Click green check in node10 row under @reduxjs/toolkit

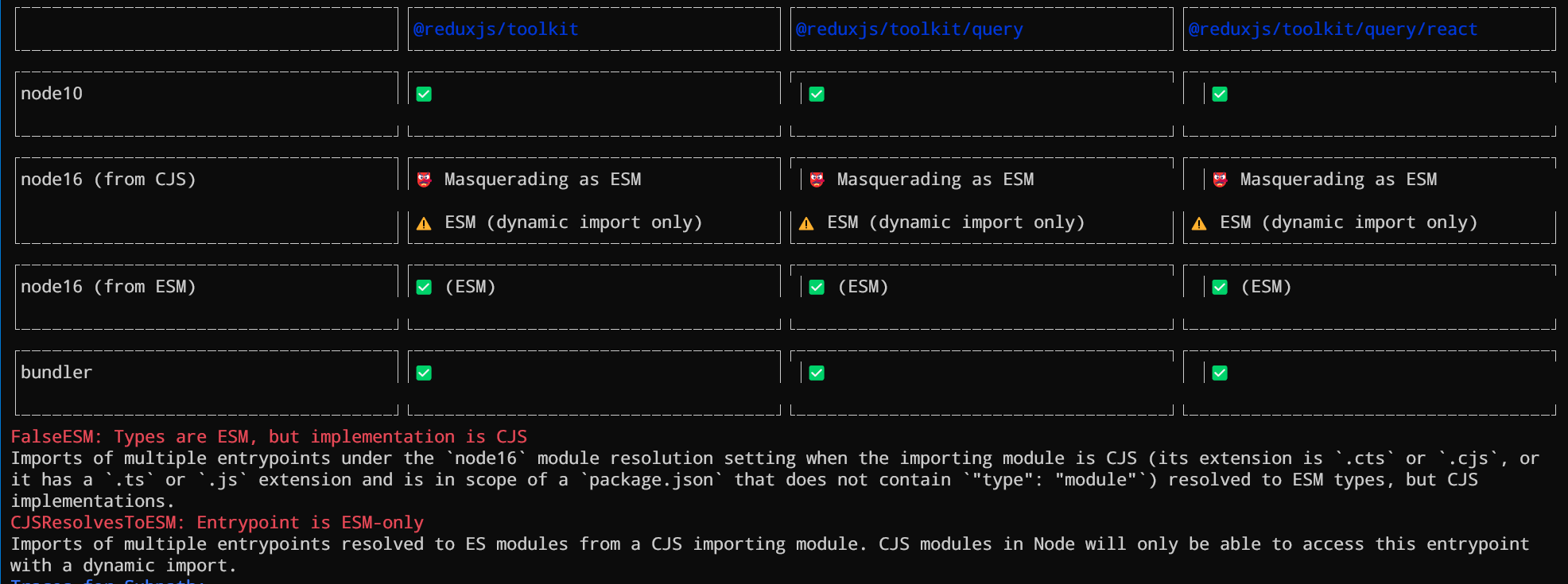click(x=424, y=94)
